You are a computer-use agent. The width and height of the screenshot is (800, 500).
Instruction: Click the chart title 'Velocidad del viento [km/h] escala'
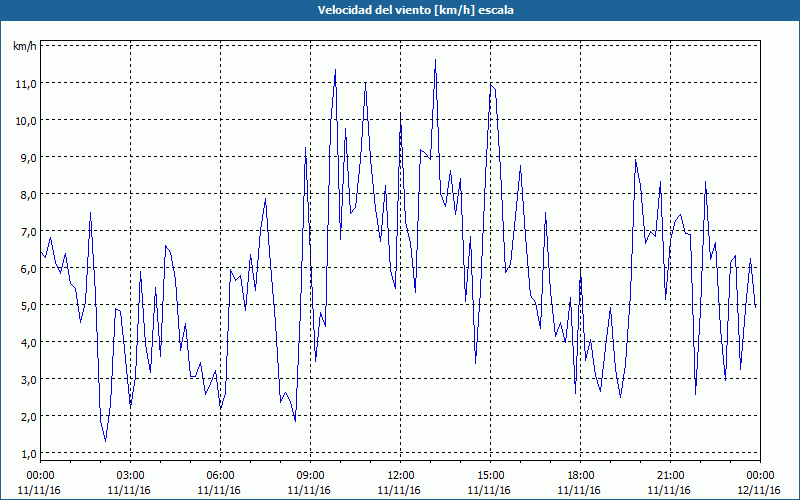pyautogui.click(x=415, y=10)
